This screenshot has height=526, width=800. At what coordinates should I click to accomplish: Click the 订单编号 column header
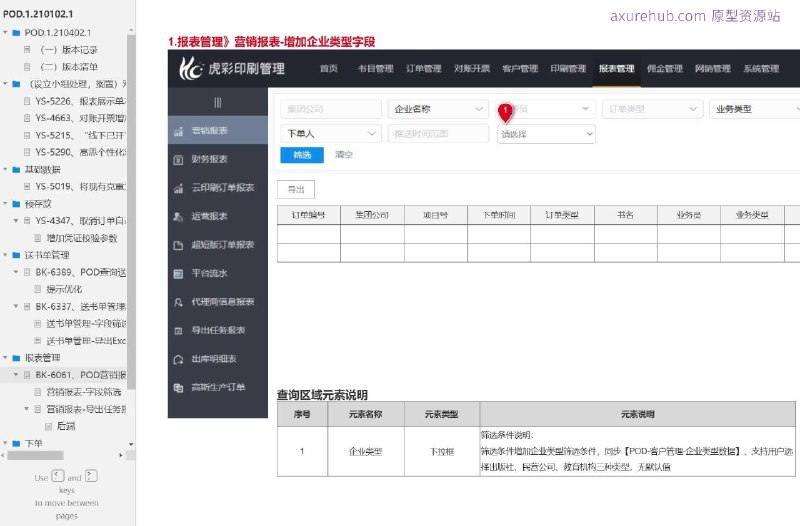click(309, 215)
